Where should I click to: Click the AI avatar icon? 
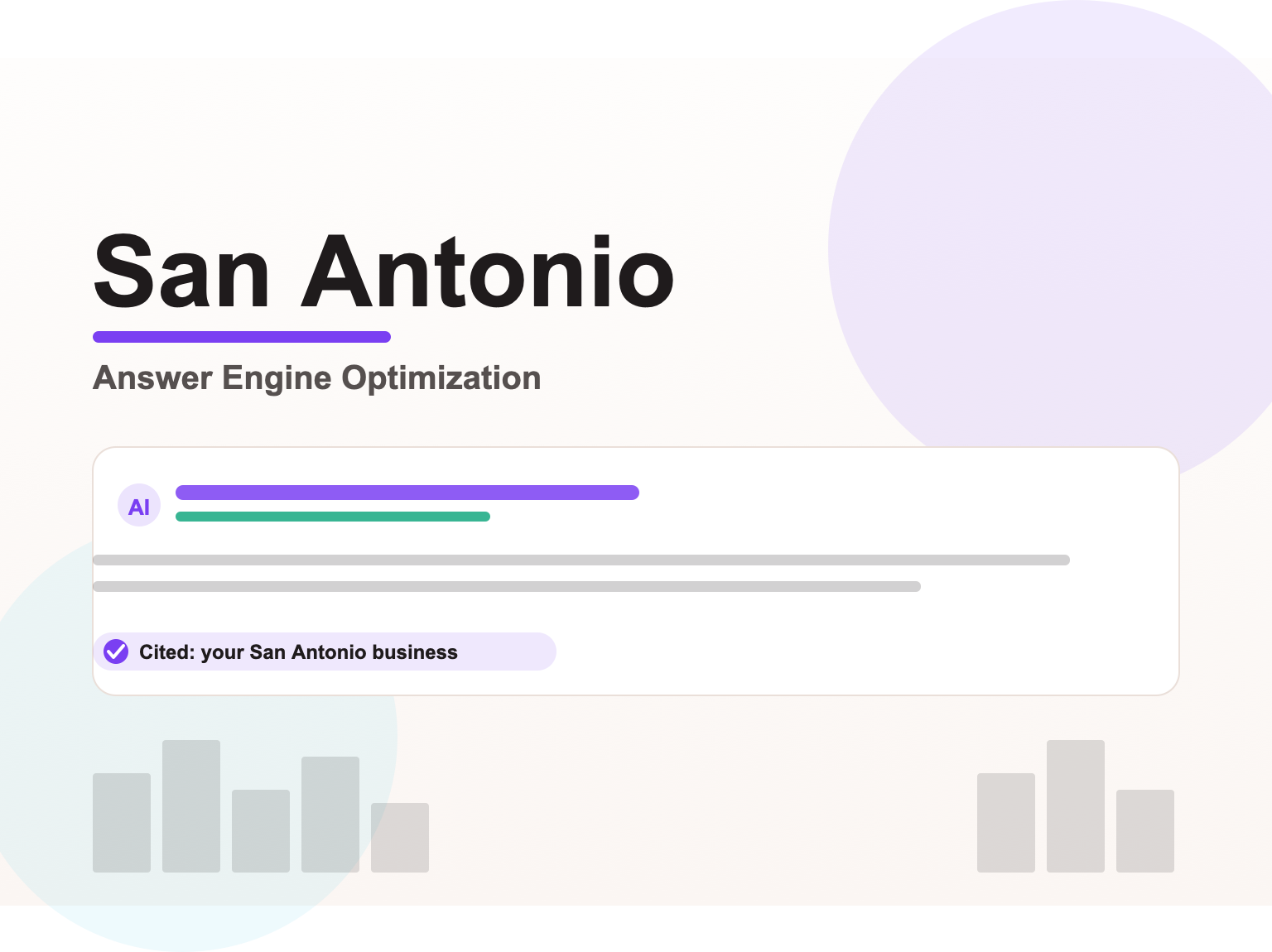[139, 506]
